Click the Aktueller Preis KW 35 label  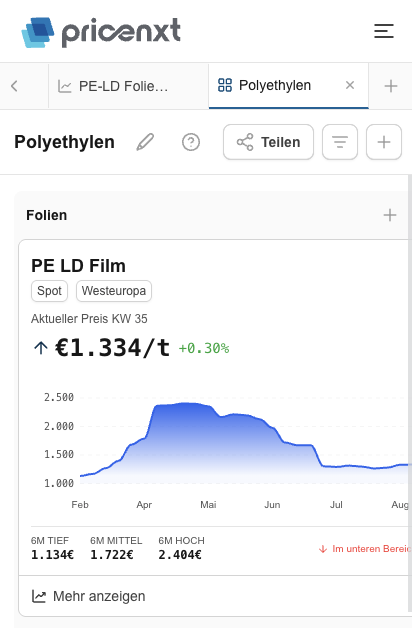[x=89, y=319]
